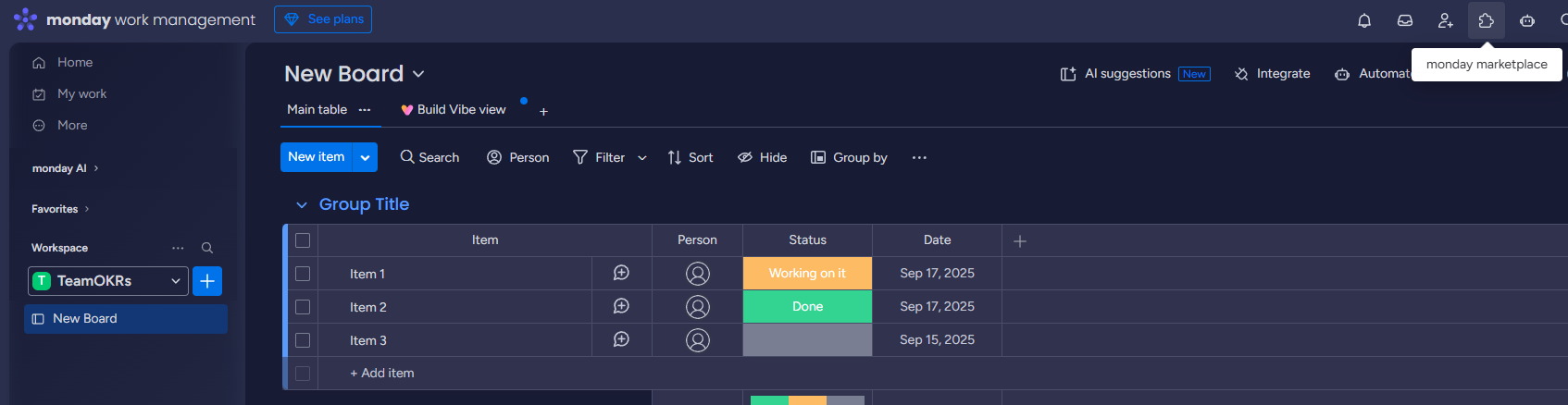Click the invite members icon
The height and width of the screenshot is (405, 1568).
[x=1446, y=20]
